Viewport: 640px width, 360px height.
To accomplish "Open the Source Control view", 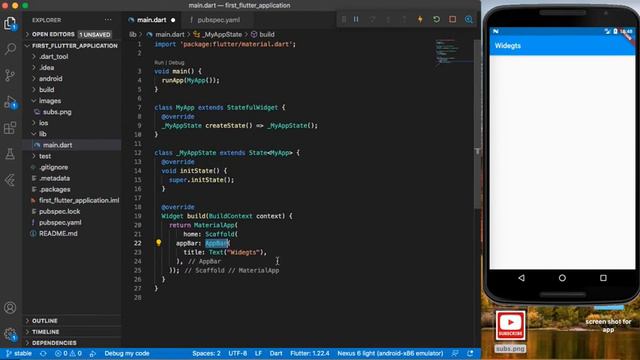I will tap(10, 75).
